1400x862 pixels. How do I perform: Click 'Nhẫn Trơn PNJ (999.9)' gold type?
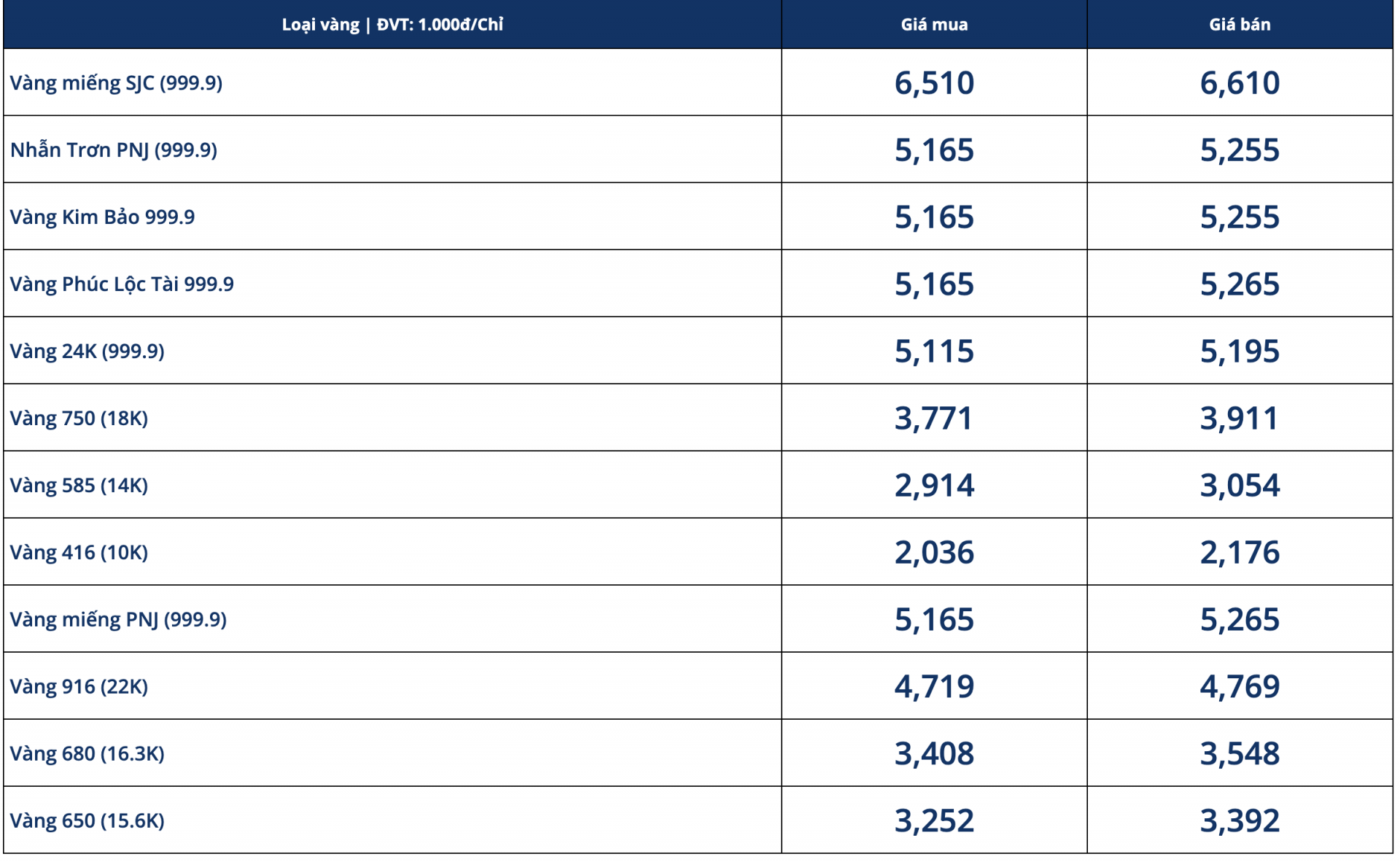(x=114, y=150)
